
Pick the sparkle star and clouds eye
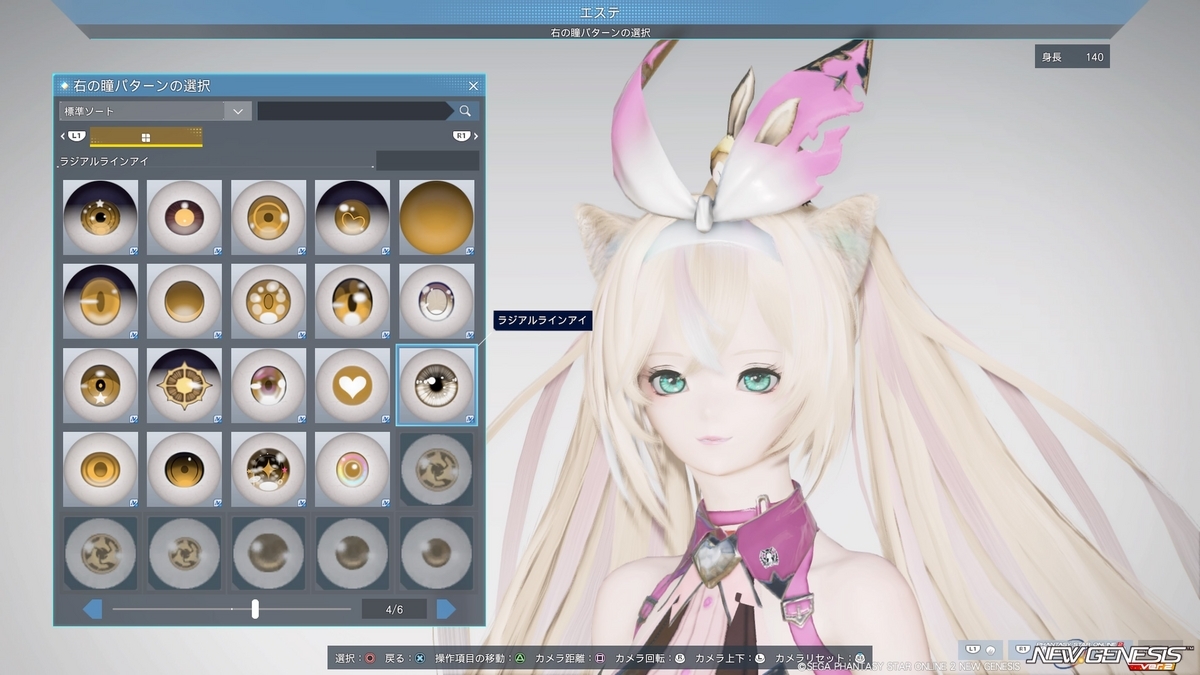(269, 469)
